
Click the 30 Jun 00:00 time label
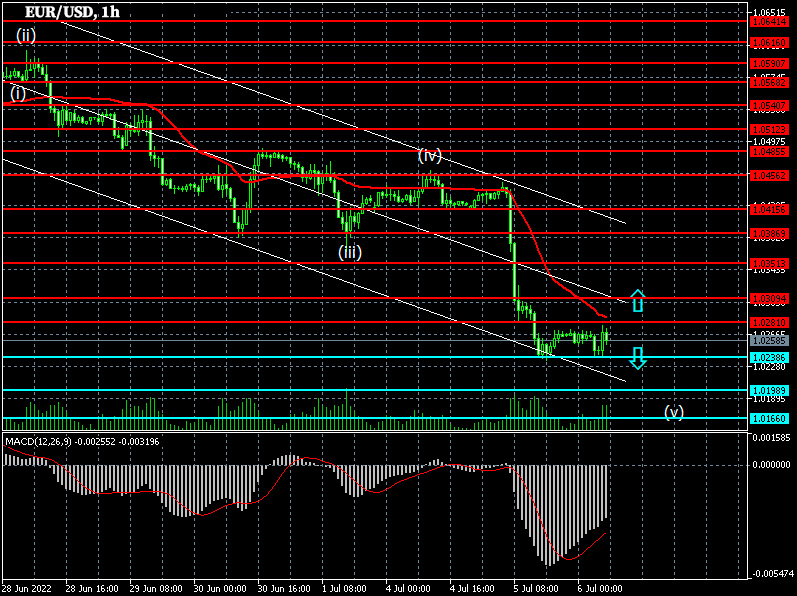tap(220, 588)
